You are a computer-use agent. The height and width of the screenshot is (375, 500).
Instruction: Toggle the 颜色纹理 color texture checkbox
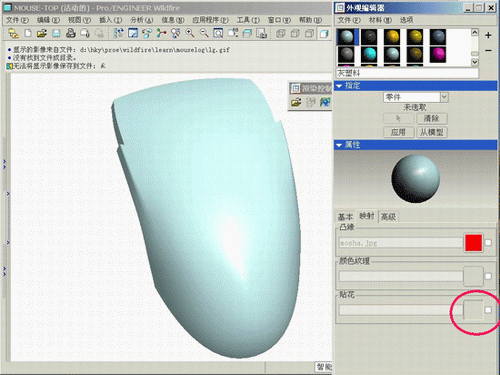tap(488, 276)
